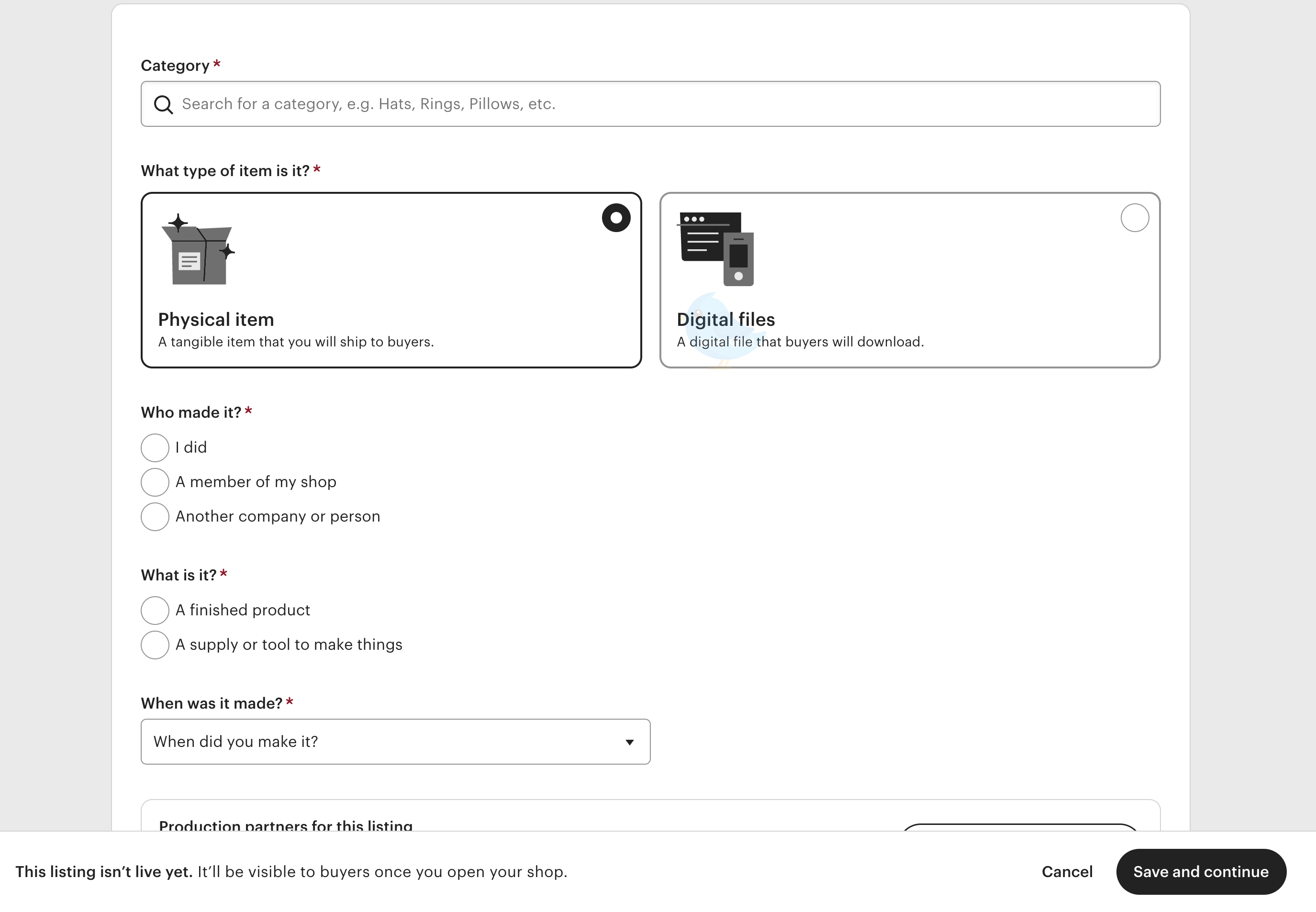Select the Physical item radio circle
1316x912 pixels.
[x=615, y=218]
